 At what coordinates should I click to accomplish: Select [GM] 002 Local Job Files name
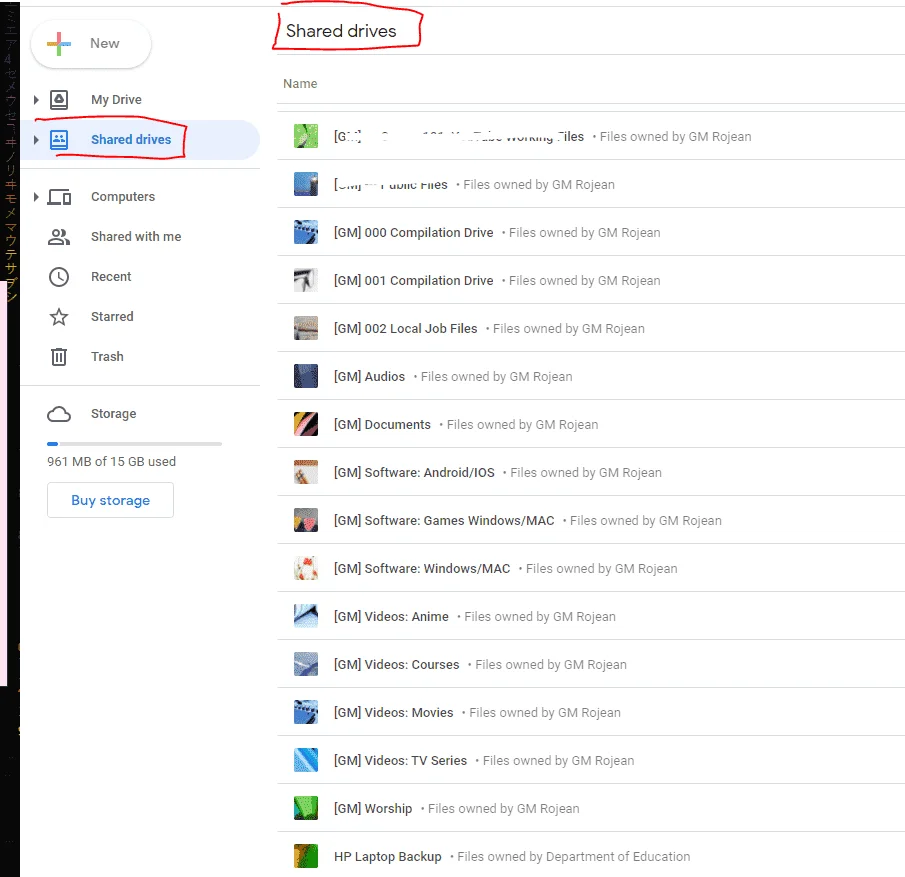405,329
